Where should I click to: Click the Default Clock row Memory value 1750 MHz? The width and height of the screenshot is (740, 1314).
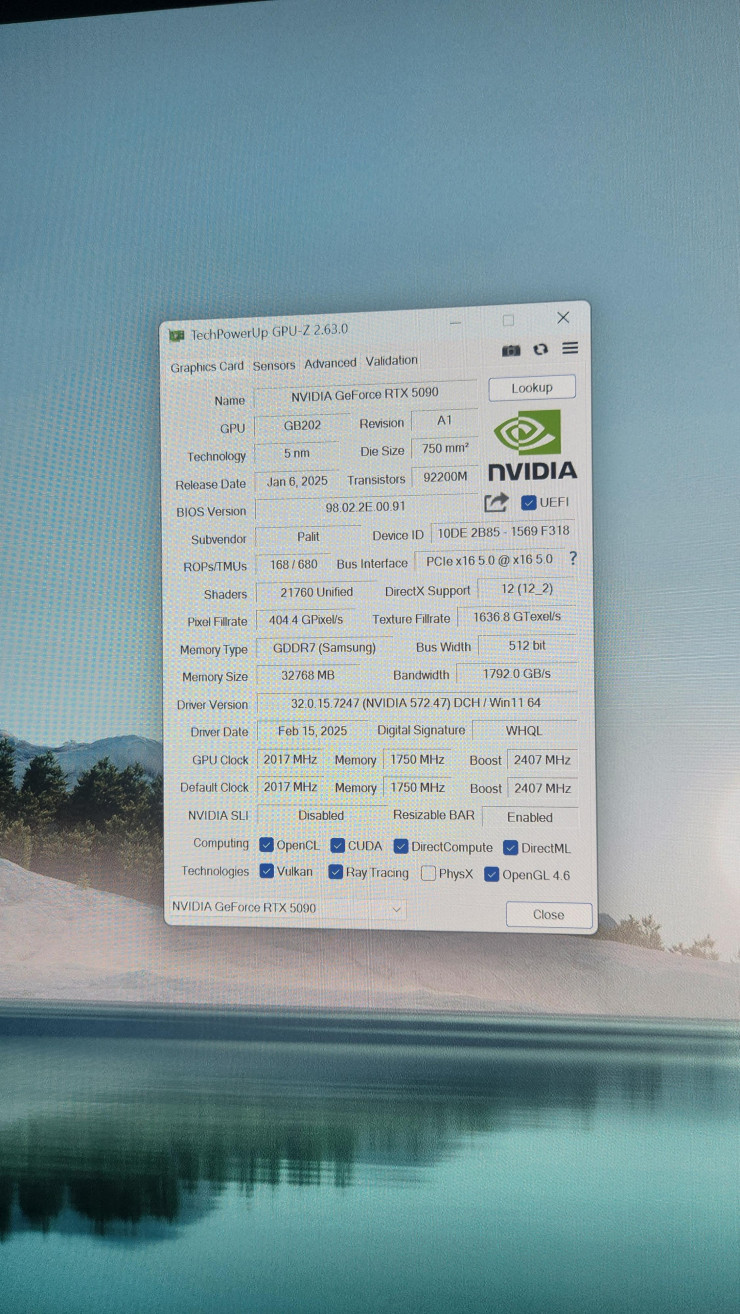tap(418, 787)
